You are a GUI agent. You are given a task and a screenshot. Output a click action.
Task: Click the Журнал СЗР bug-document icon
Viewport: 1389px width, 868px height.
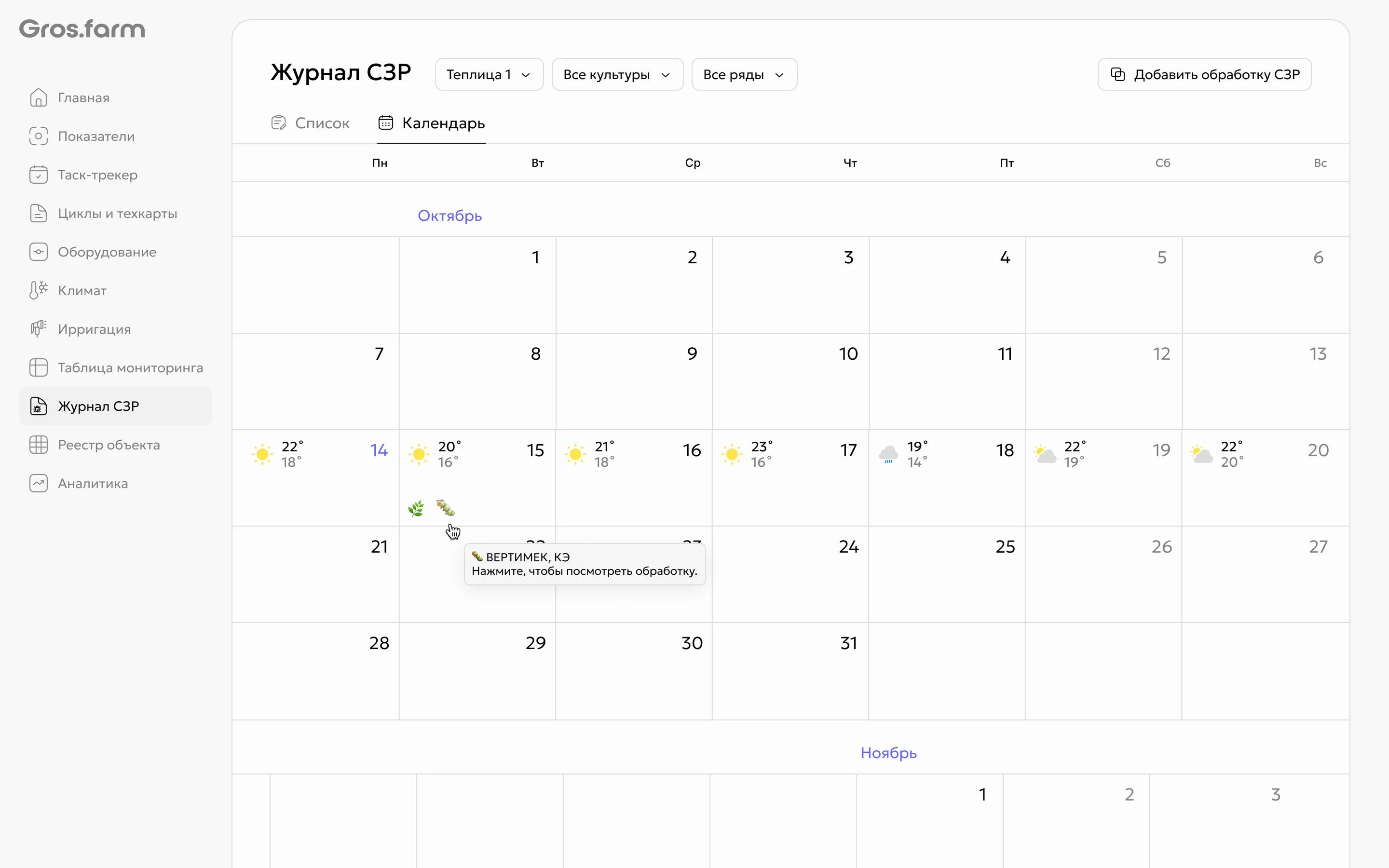click(x=39, y=406)
